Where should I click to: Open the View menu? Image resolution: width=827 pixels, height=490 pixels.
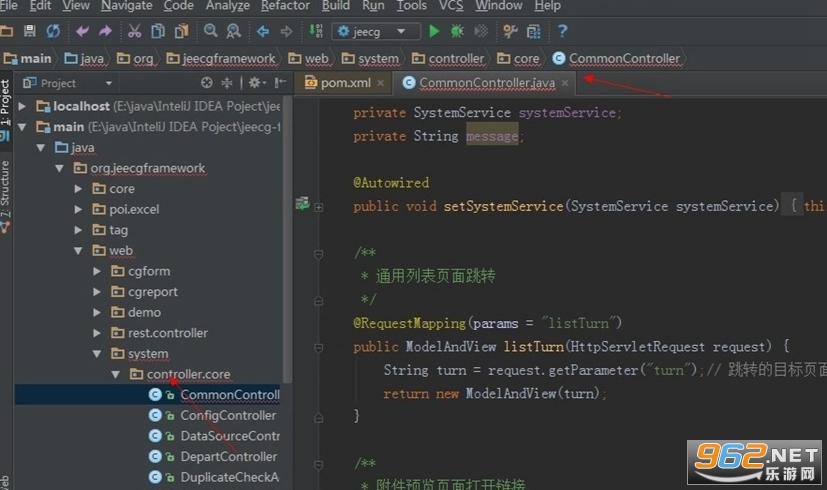[x=76, y=6]
